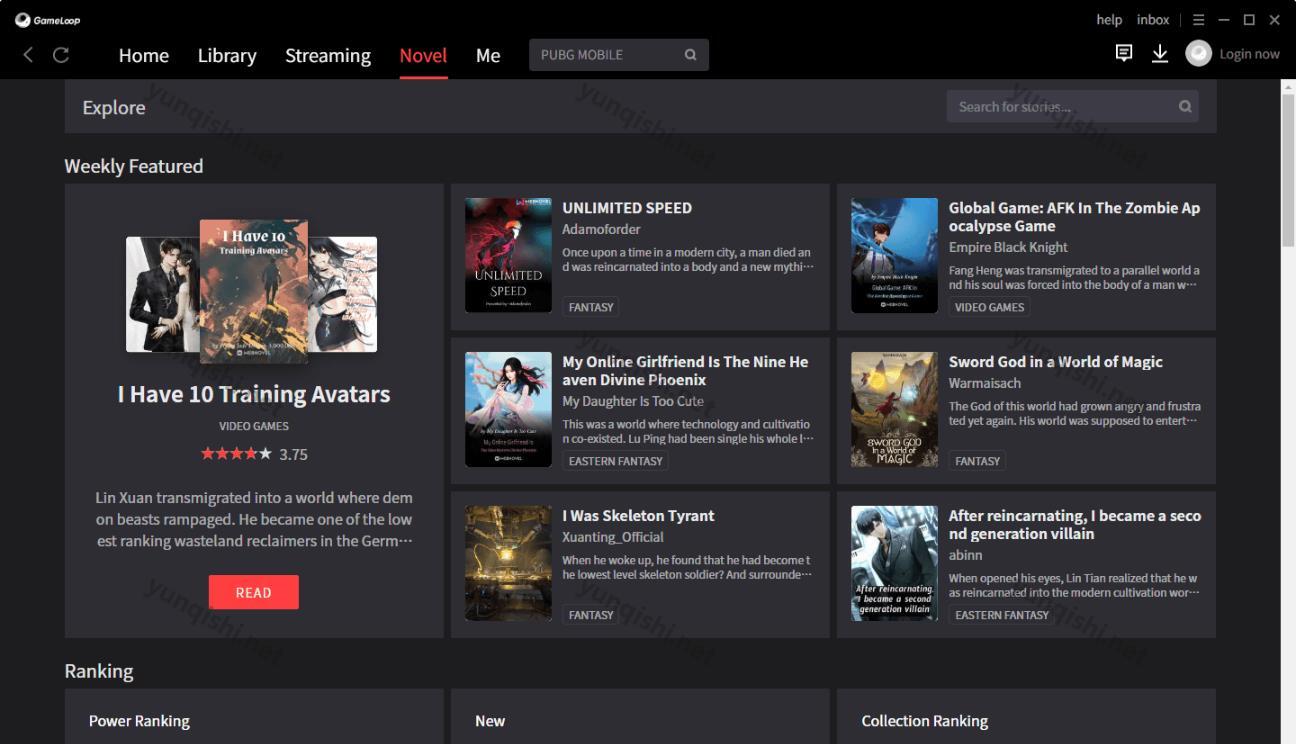Open the Global Game AFK cover image
The height and width of the screenshot is (744, 1296).
pyautogui.click(x=894, y=255)
